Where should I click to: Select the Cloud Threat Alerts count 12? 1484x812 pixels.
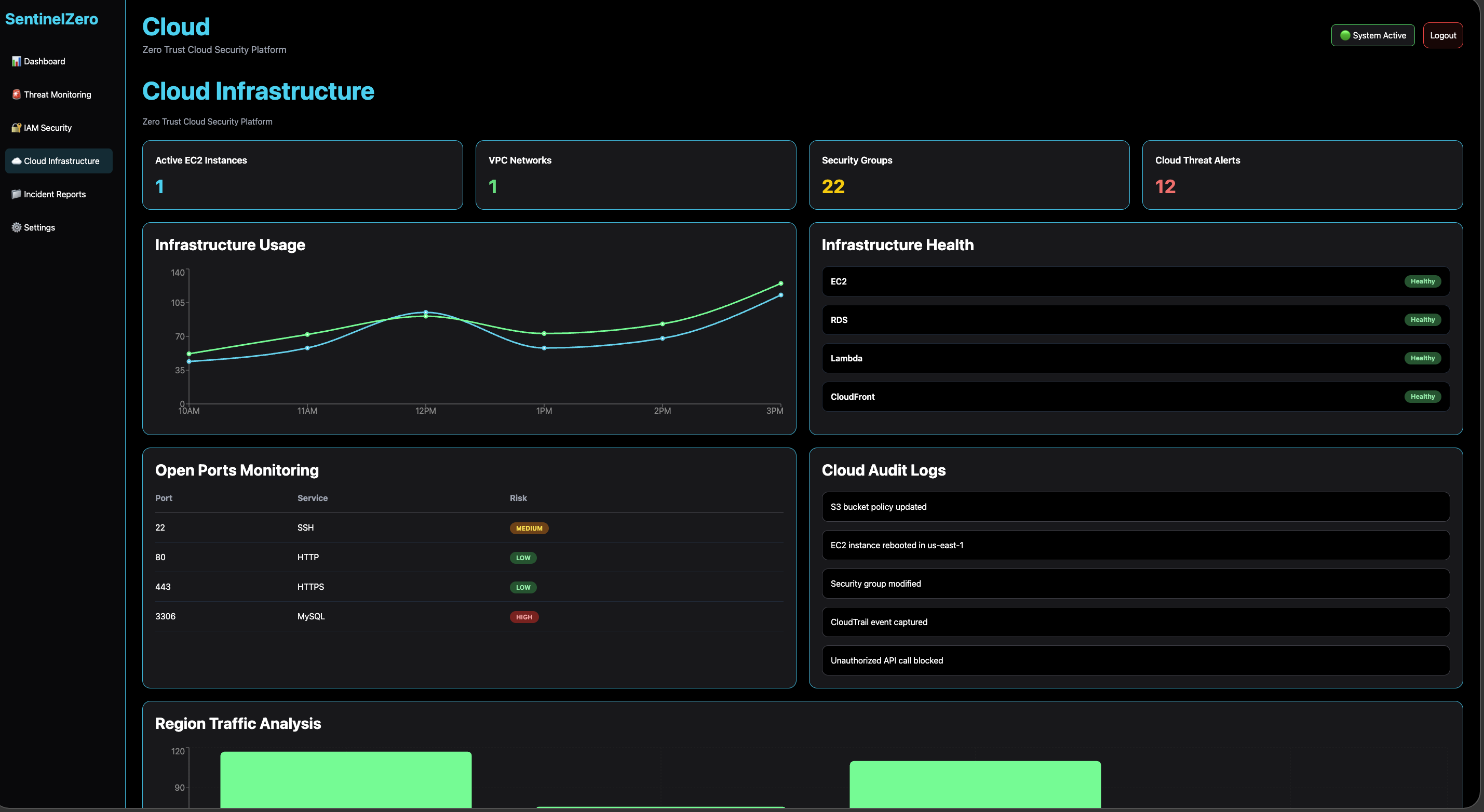click(1165, 186)
